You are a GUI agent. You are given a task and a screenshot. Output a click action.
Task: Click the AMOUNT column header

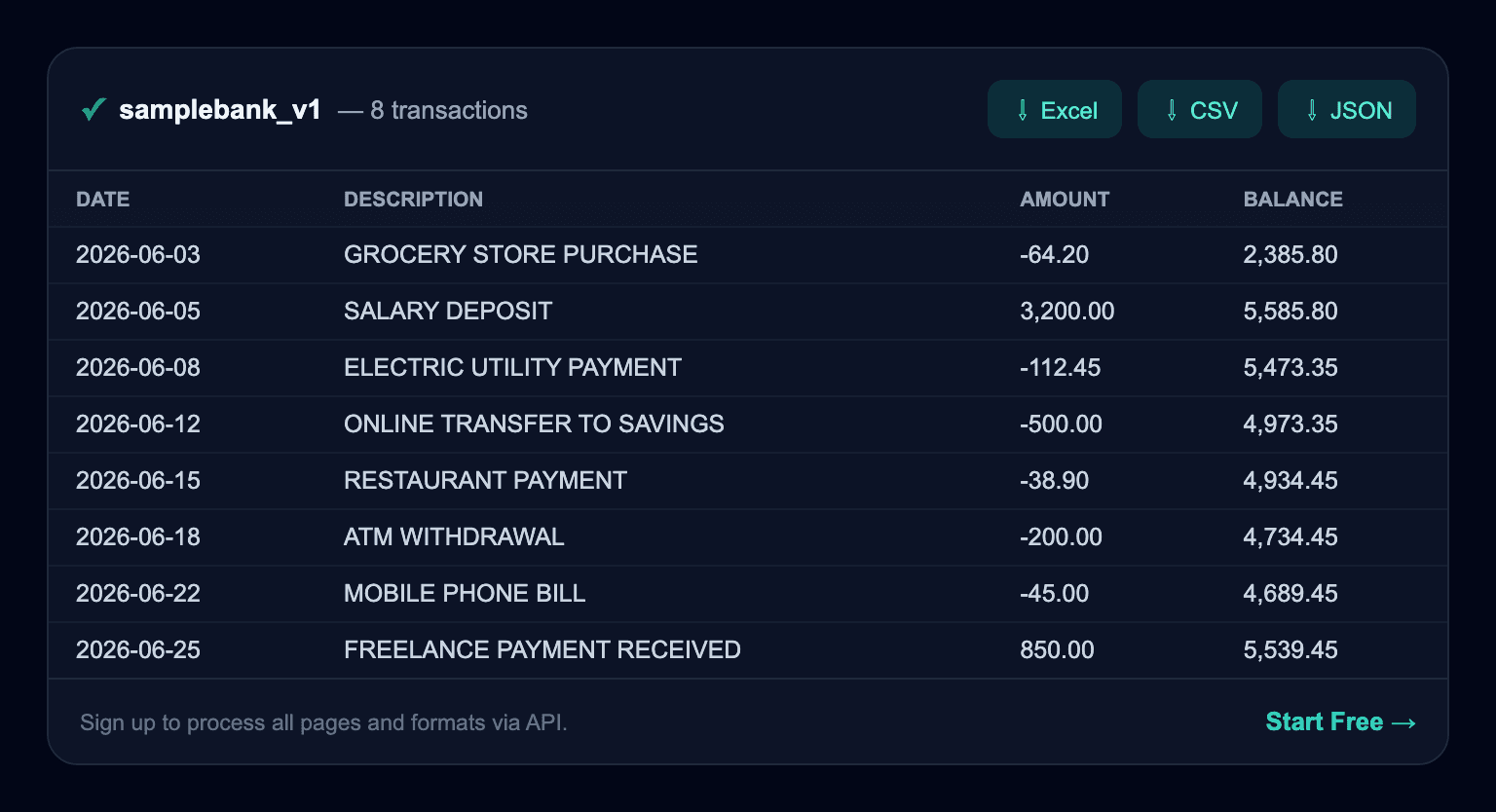point(1065,200)
